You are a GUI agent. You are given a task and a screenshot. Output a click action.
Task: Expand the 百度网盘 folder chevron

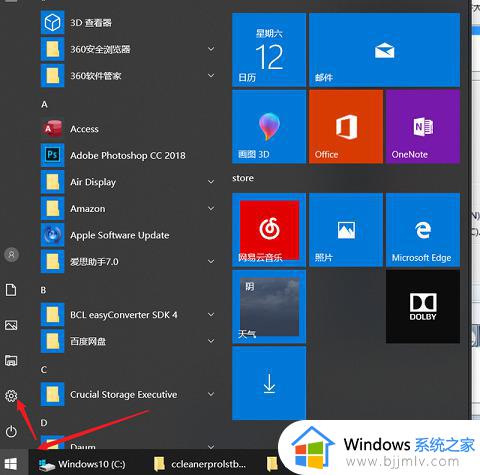pos(211,341)
